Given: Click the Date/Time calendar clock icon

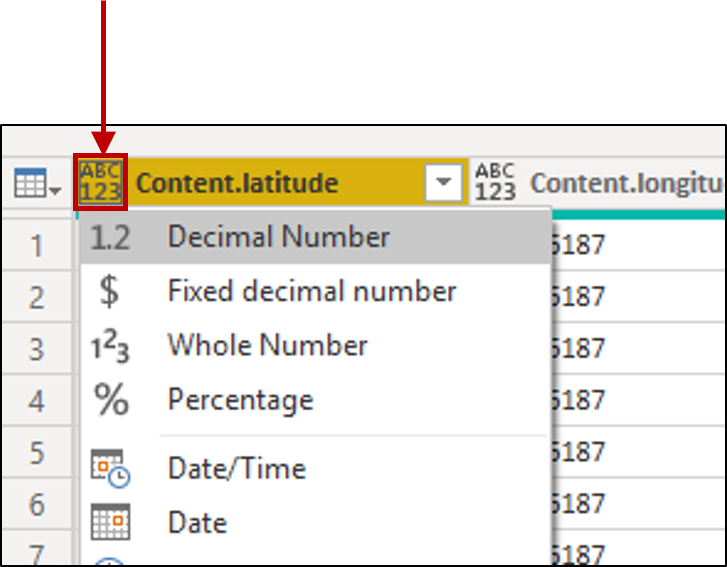Looking at the screenshot, I should coord(110,468).
